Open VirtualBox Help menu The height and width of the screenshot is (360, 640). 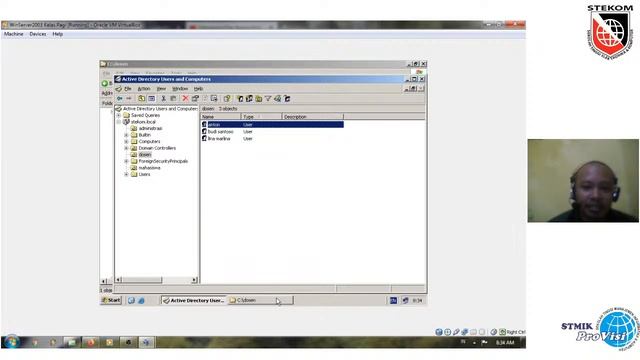tap(58, 34)
